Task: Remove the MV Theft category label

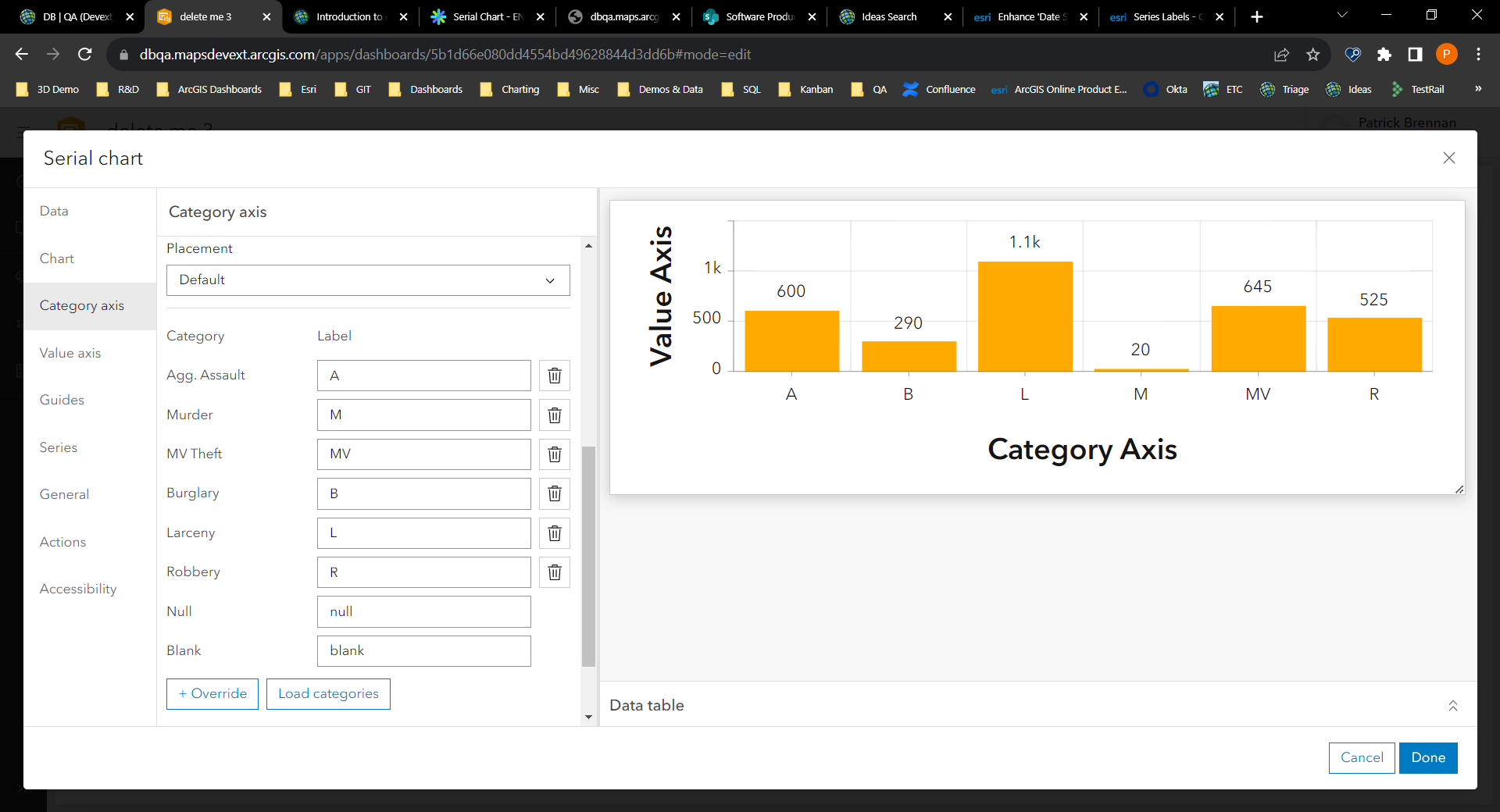Action: (554, 454)
